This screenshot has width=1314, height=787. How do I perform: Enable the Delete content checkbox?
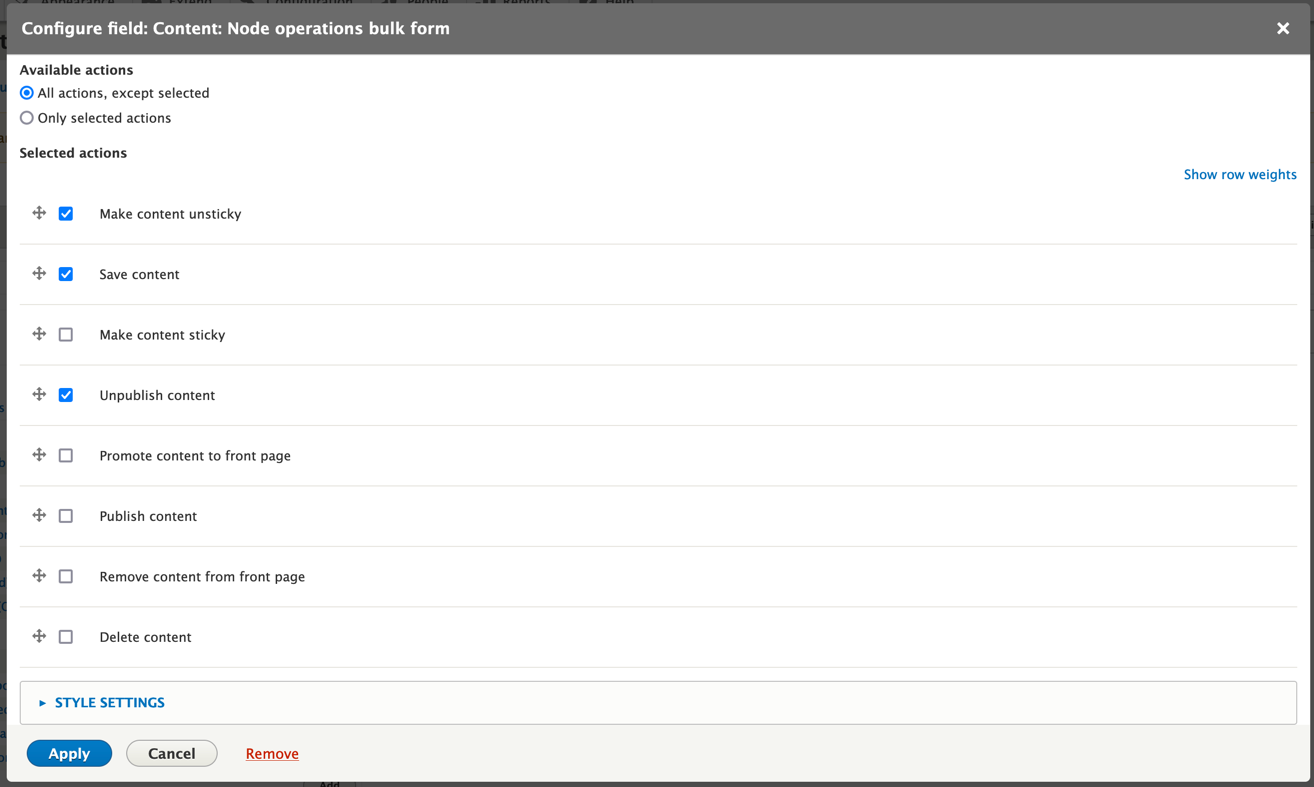(x=66, y=636)
